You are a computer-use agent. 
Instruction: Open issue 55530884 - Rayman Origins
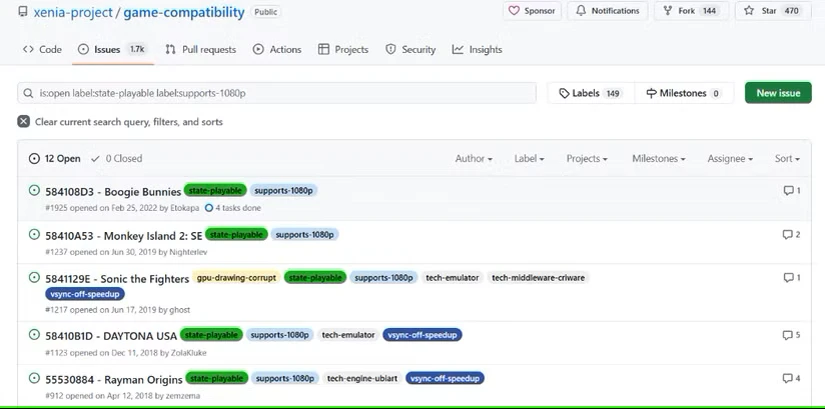[x=114, y=380]
